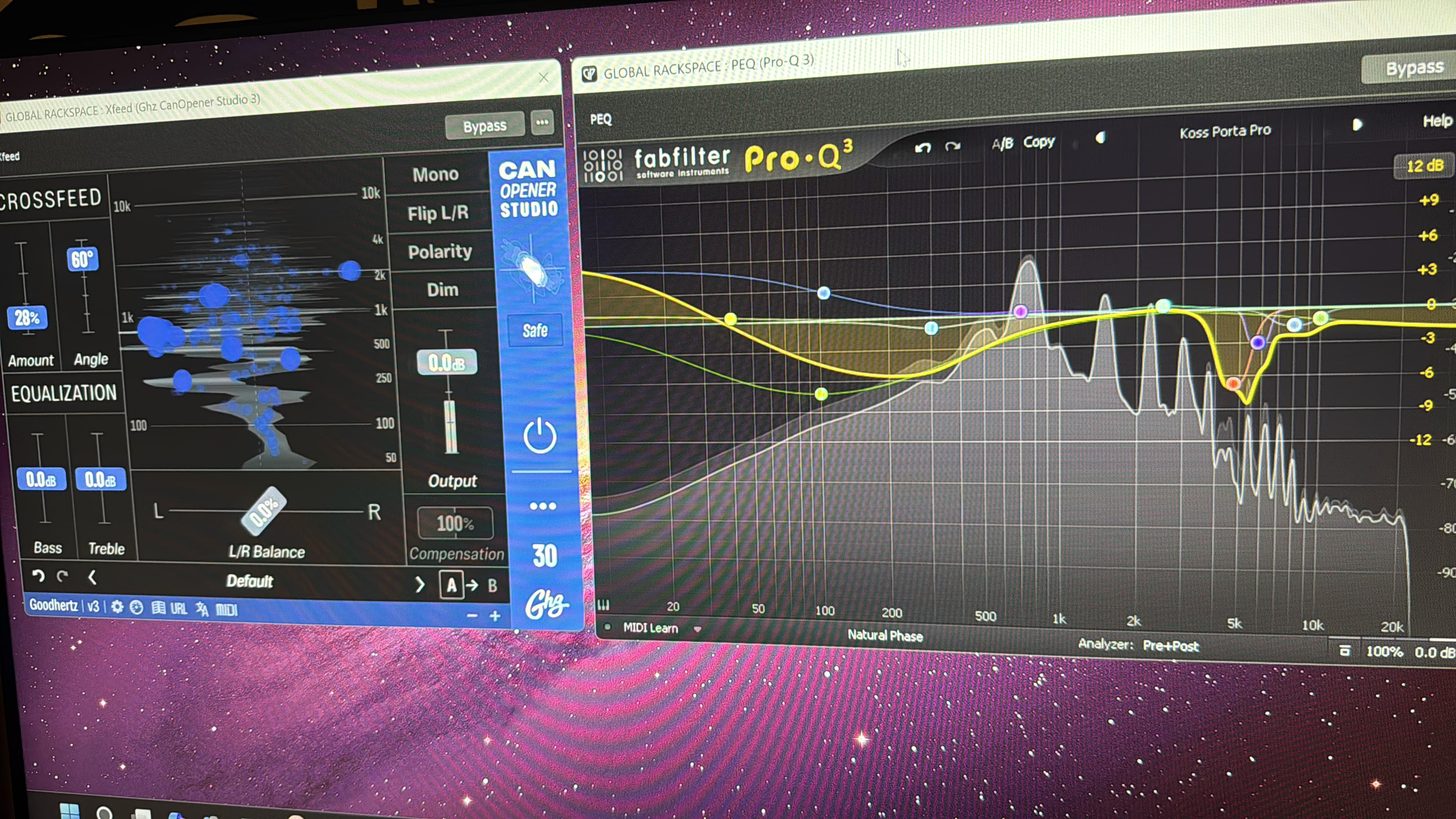Click the L/R Balance 0.0% handle

tap(264, 511)
